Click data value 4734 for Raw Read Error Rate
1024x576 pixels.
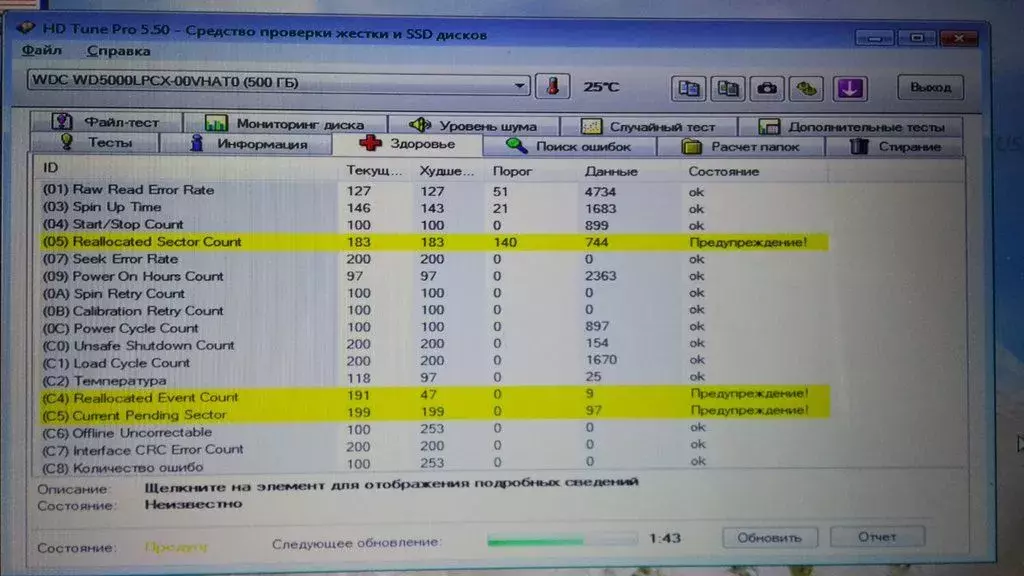[x=601, y=192]
